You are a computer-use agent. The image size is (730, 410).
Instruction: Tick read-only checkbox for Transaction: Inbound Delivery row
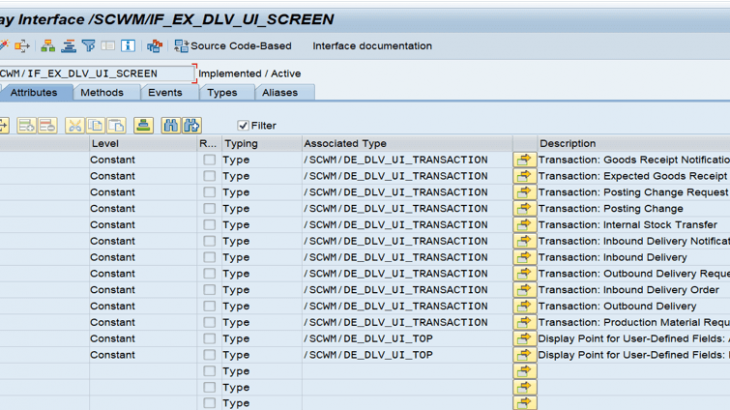[209, 257]
